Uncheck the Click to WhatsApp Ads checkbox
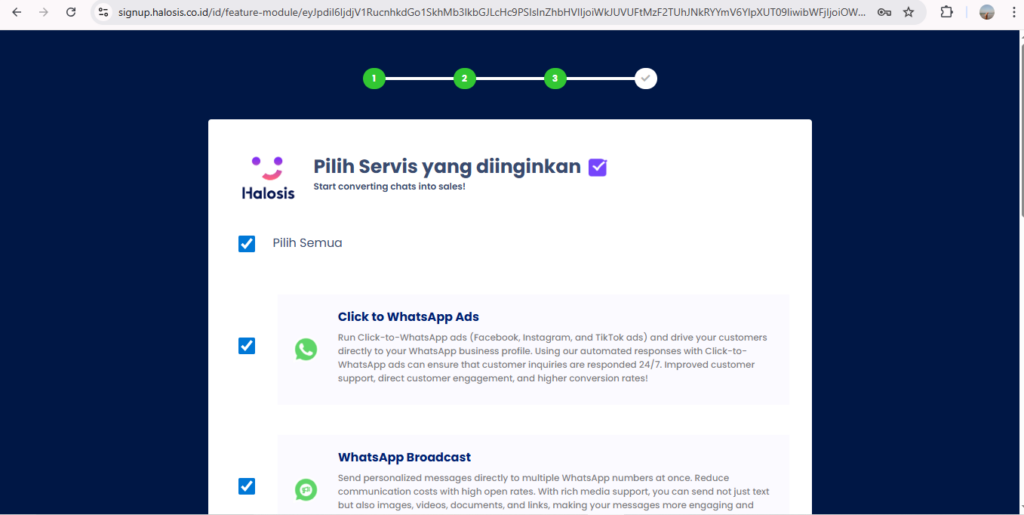 point(247,346)
